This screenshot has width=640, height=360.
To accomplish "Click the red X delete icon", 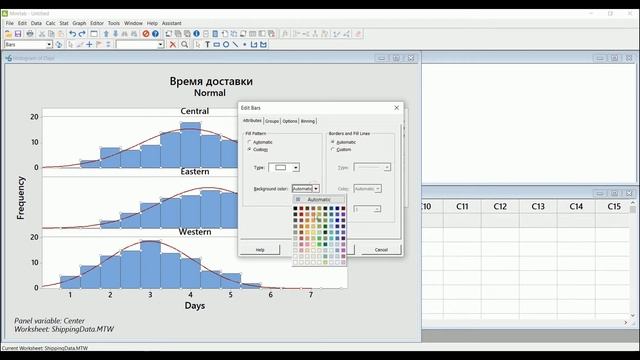I will tap(173, 44).
